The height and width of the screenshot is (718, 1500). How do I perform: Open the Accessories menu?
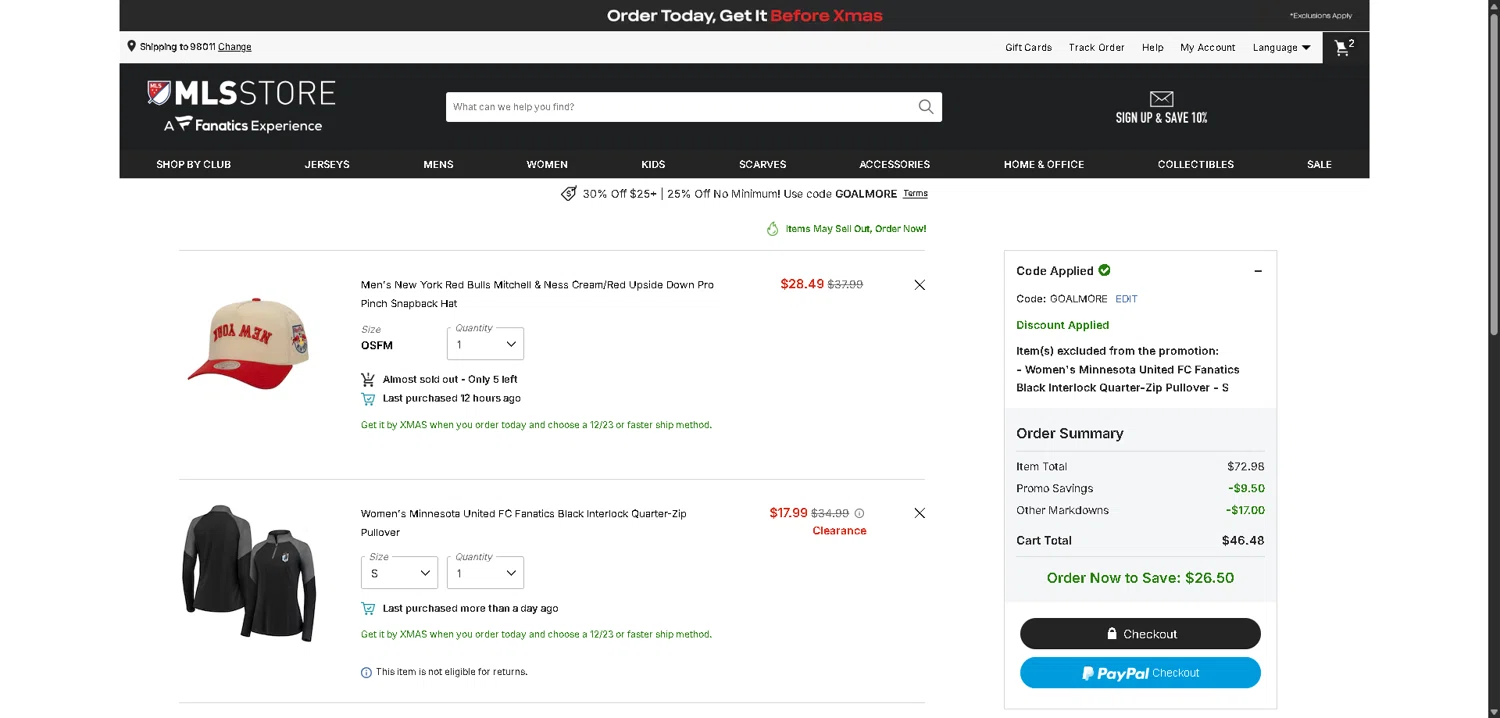pyautogui.click(x=895, y=164)
